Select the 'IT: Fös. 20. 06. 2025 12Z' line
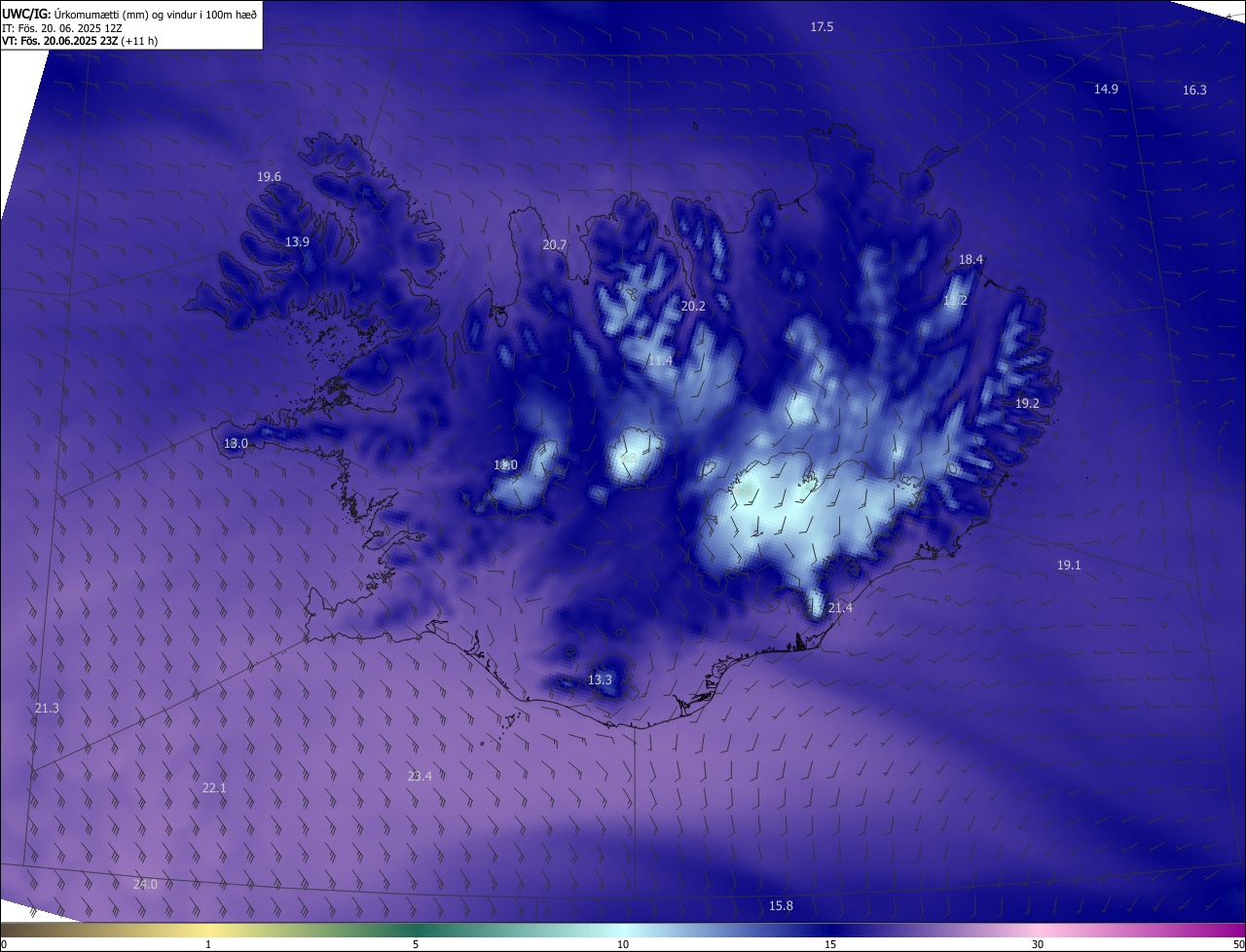The image size is (1246, 952). pos(62,28)
